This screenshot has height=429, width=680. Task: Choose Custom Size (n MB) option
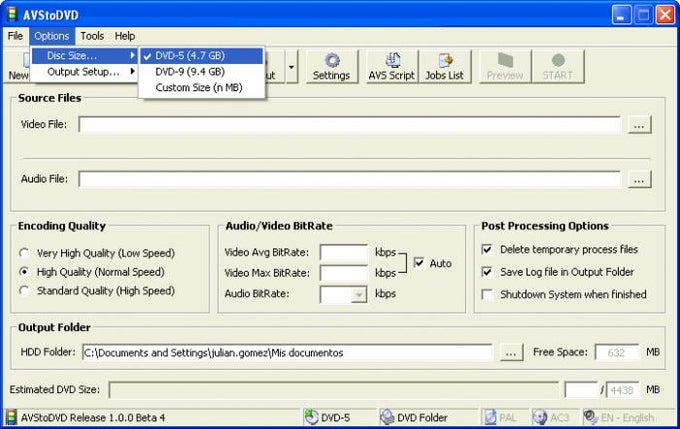(x=202, y=88)
